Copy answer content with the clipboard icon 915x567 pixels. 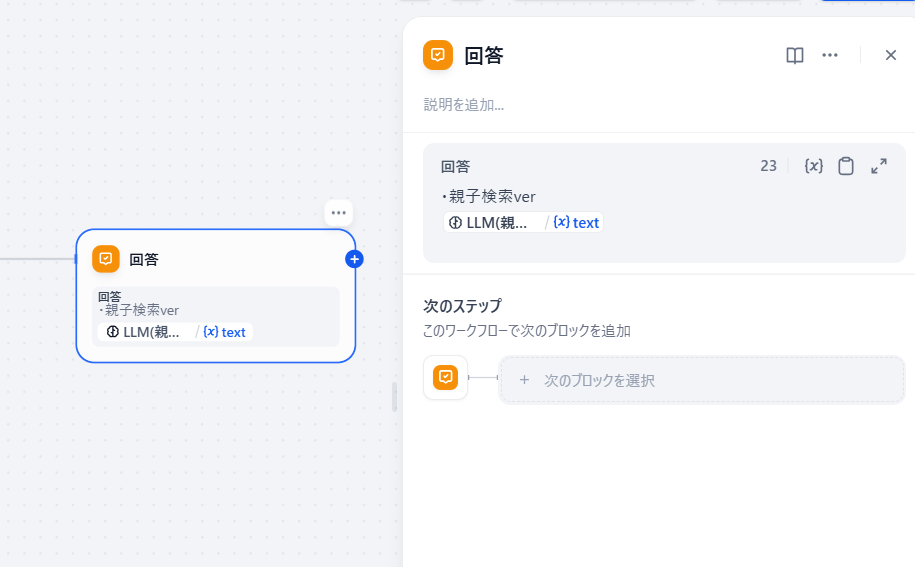coord(846,166)
